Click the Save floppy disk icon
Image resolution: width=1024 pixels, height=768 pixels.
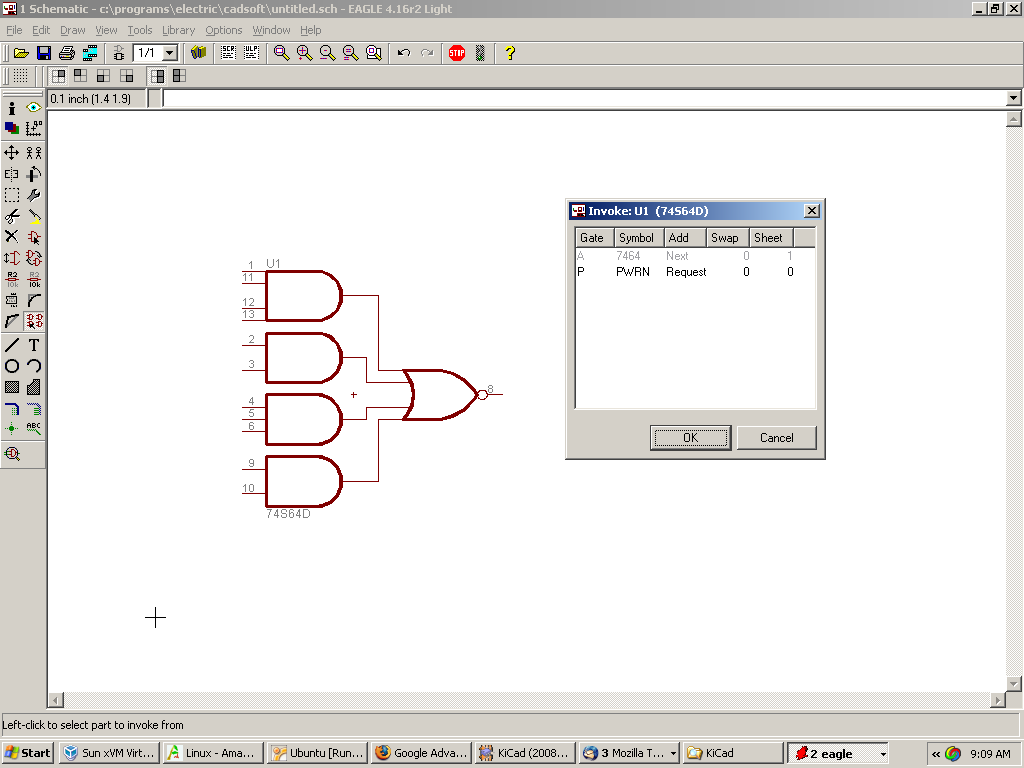point(44,53)
